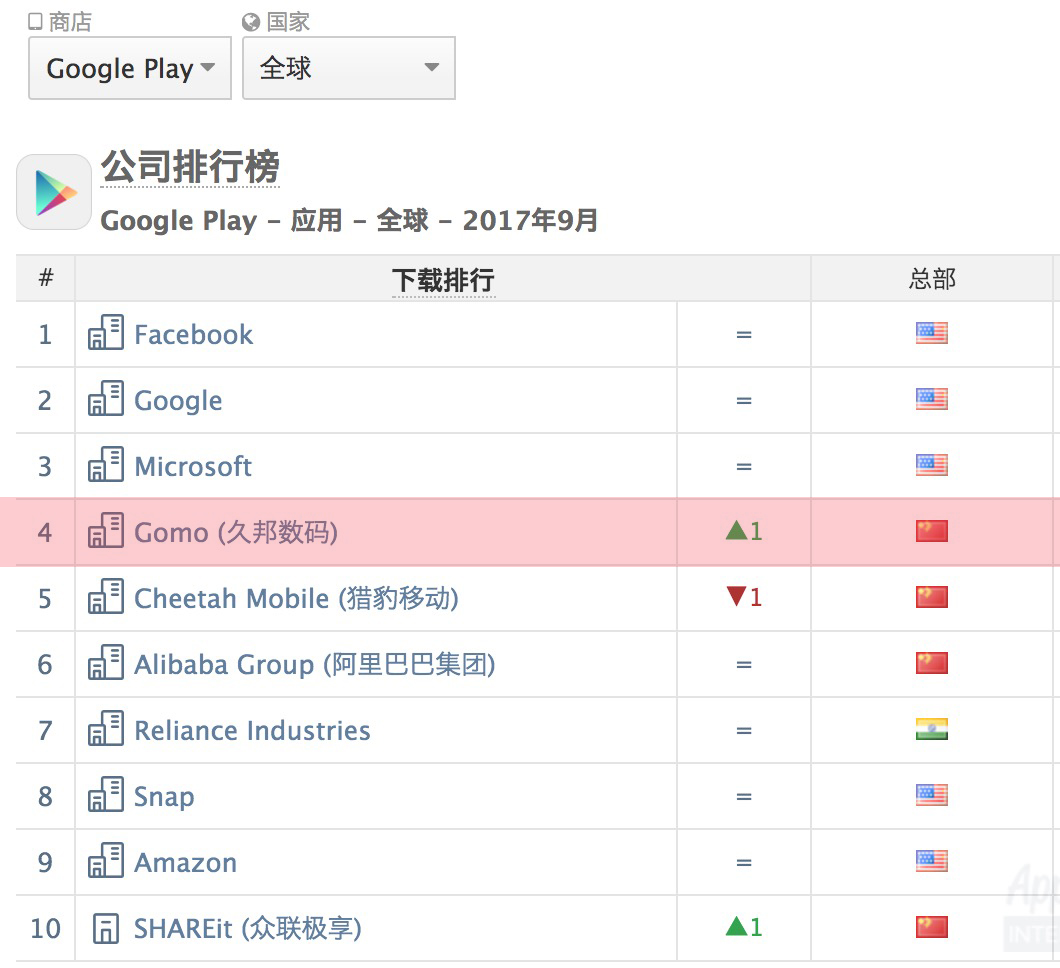Viewport: 1060px width, 968px height.
Task: Click the globe icon next to 国家
Action: point(251,22)
